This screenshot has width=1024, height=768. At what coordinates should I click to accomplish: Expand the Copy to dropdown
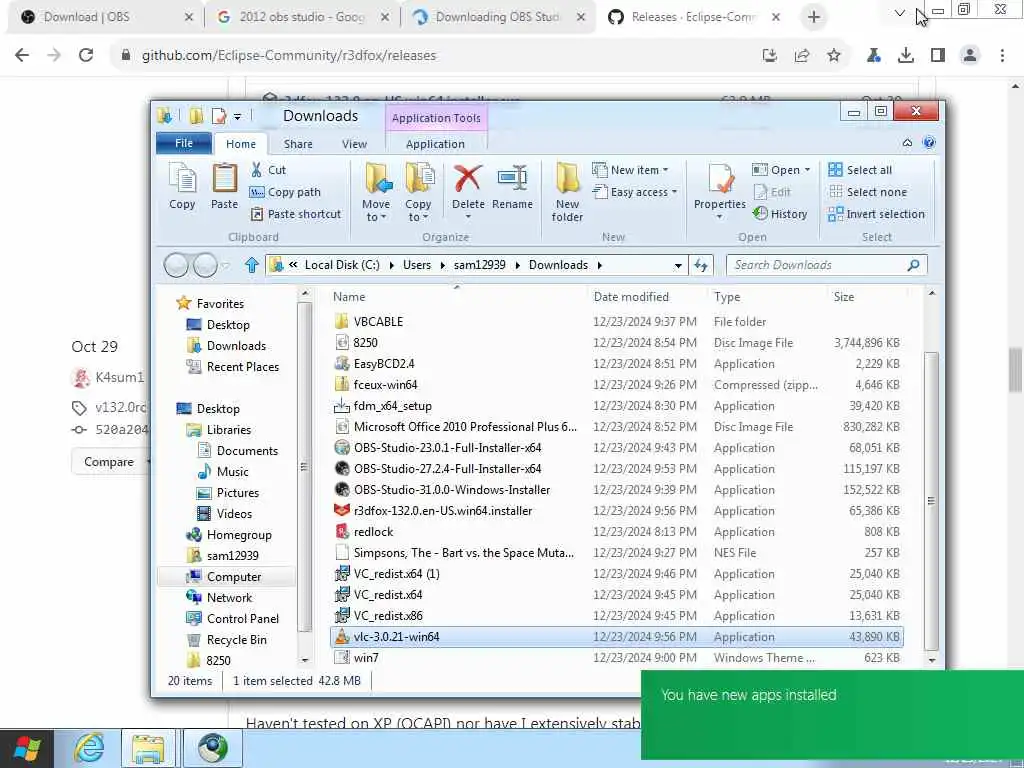click(418, 216)
